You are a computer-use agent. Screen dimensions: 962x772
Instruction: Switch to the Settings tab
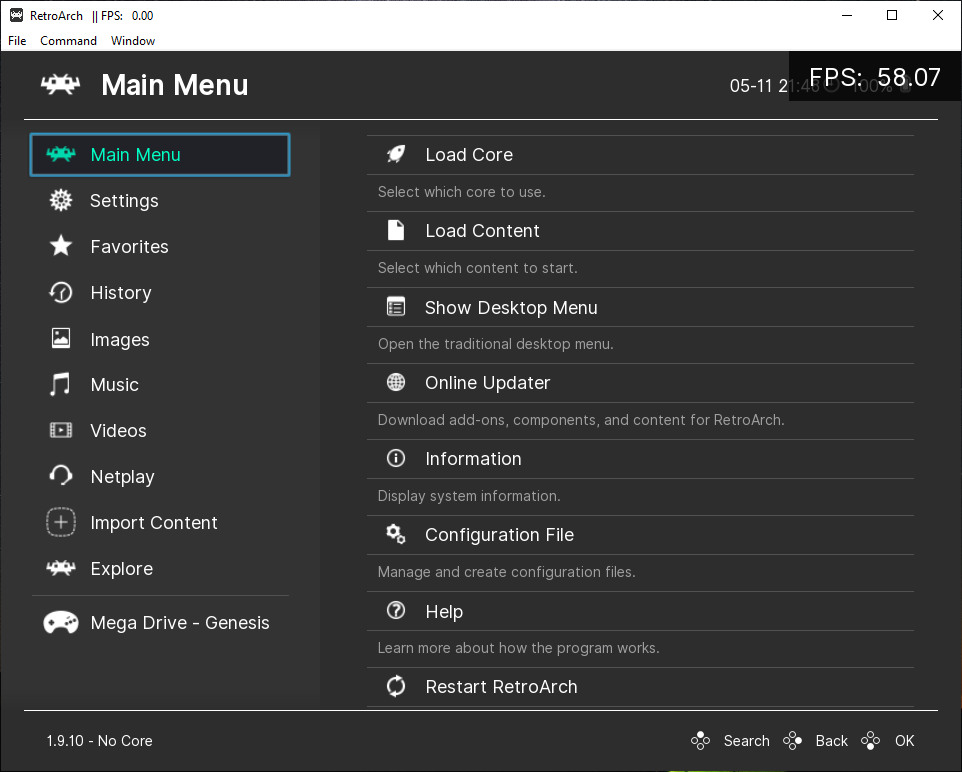(x=160, y=201)
